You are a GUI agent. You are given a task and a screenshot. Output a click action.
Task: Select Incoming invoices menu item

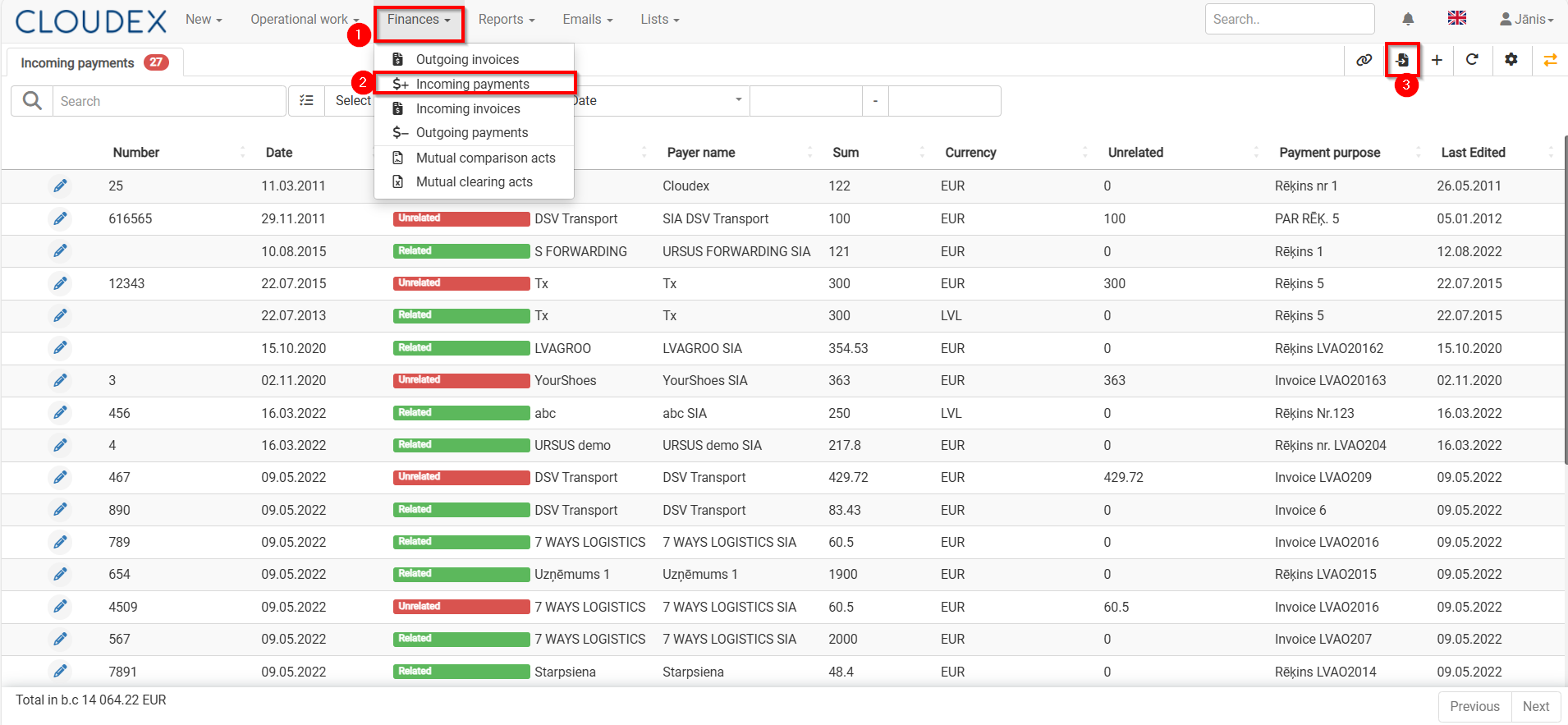(474, 108)
